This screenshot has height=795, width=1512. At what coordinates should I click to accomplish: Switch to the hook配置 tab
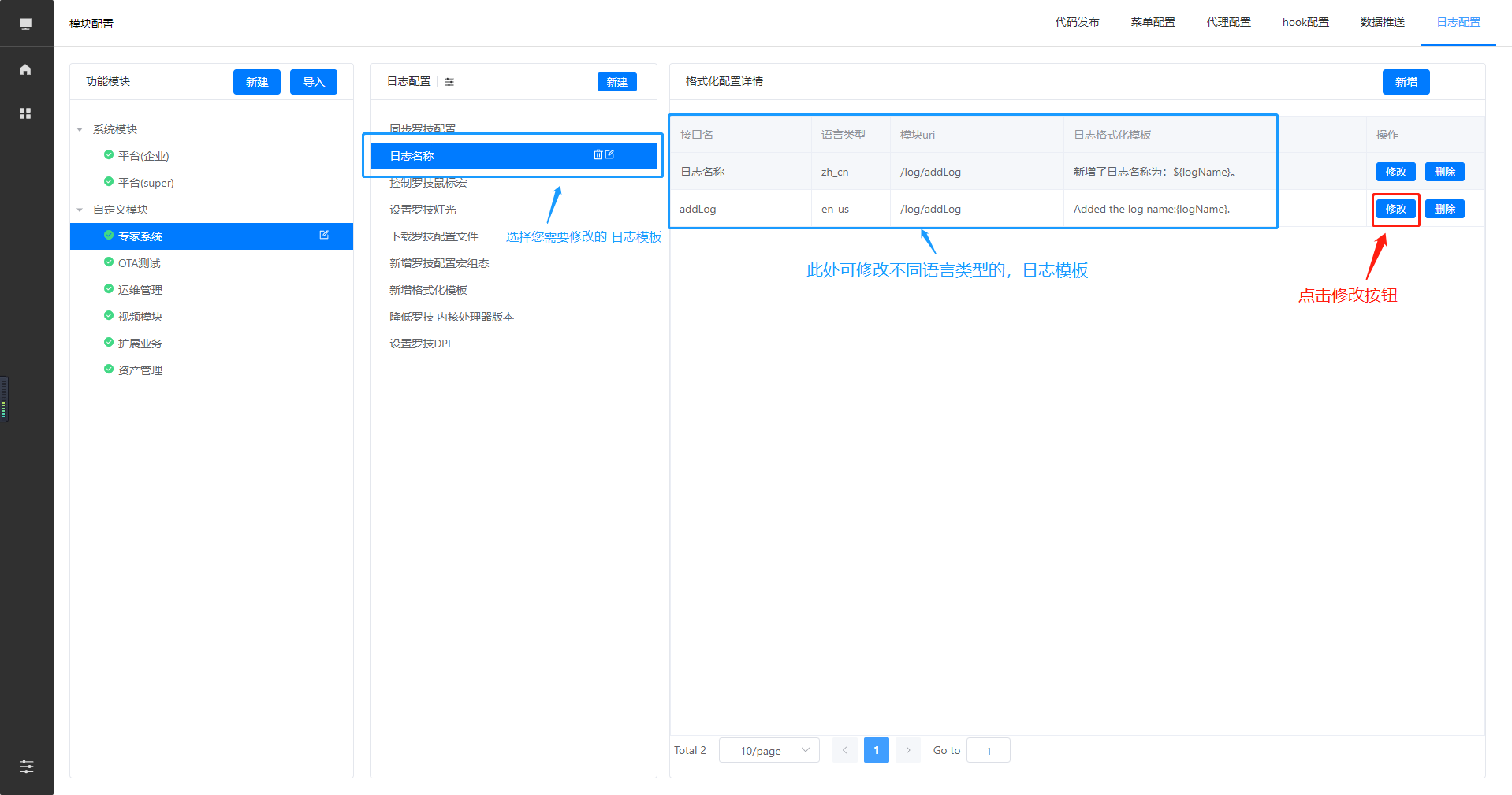tap(1305, 23)
